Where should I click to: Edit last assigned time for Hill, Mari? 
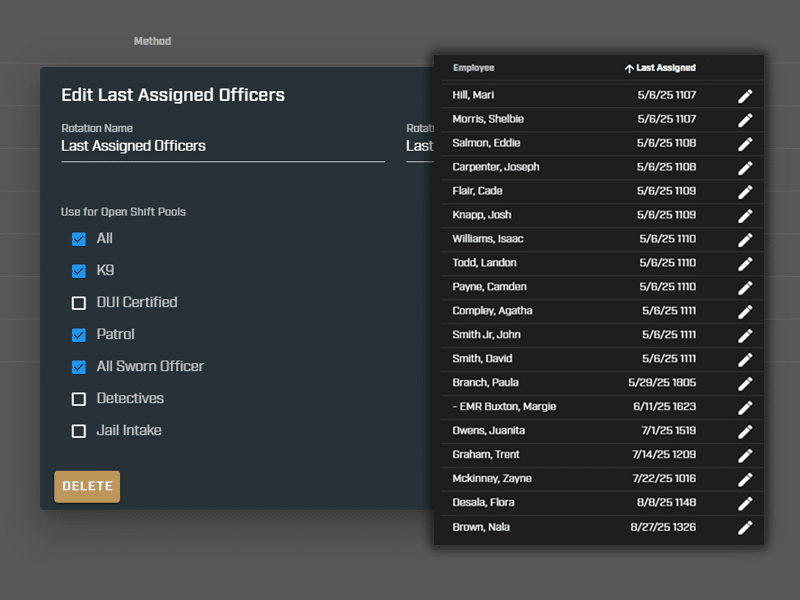point(745,96)
